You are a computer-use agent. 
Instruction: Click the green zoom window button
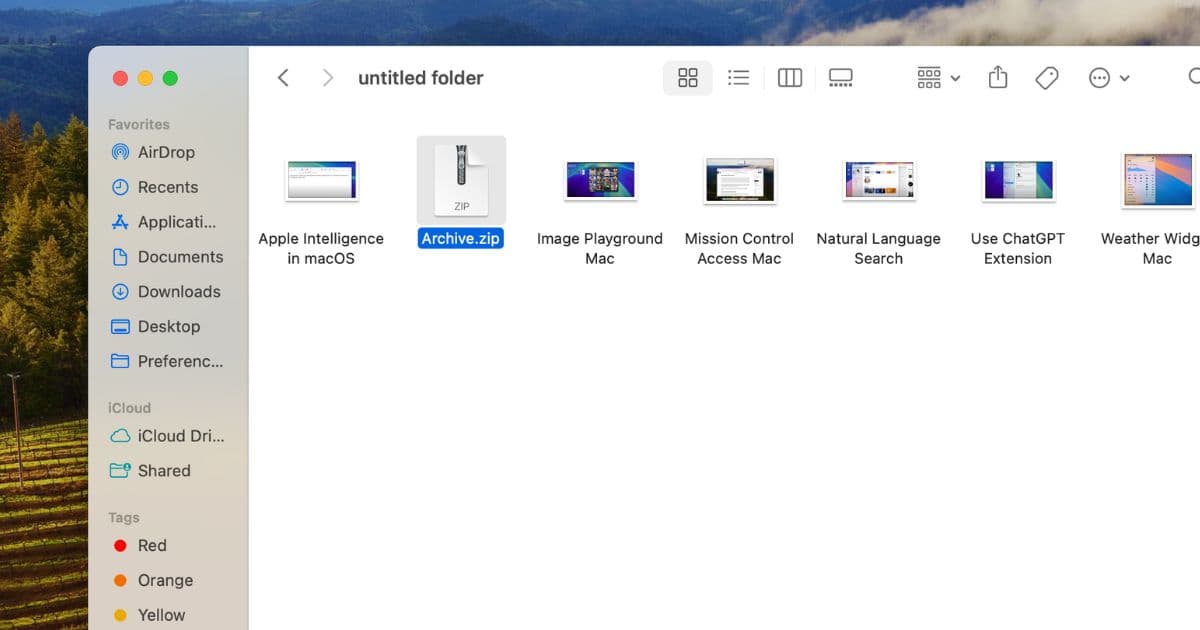pyautogui.click(x=170, y=78)
